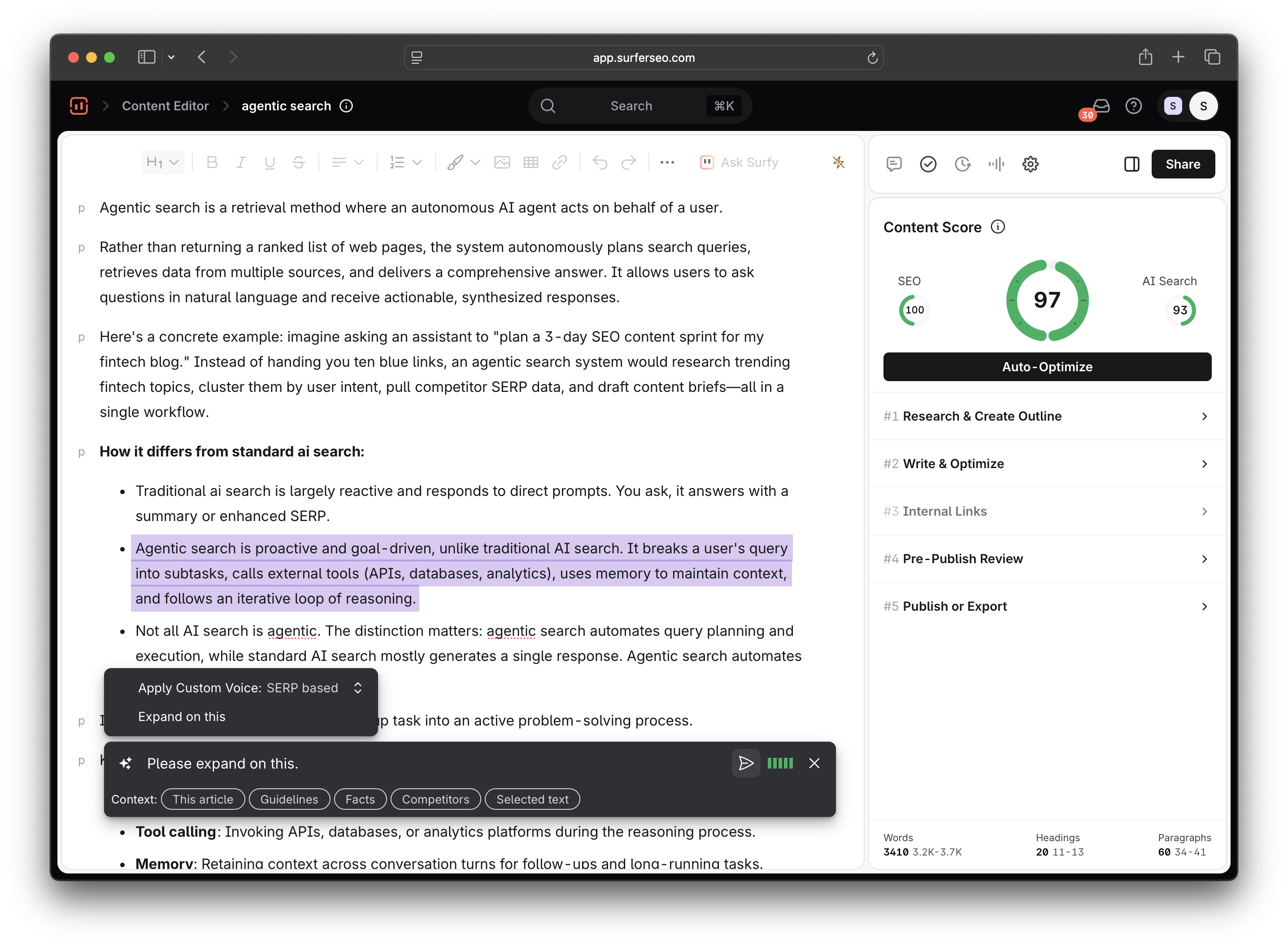1288x947 pixels.
Task: Close the AI prompt bar
Action: tap(814, 763)
